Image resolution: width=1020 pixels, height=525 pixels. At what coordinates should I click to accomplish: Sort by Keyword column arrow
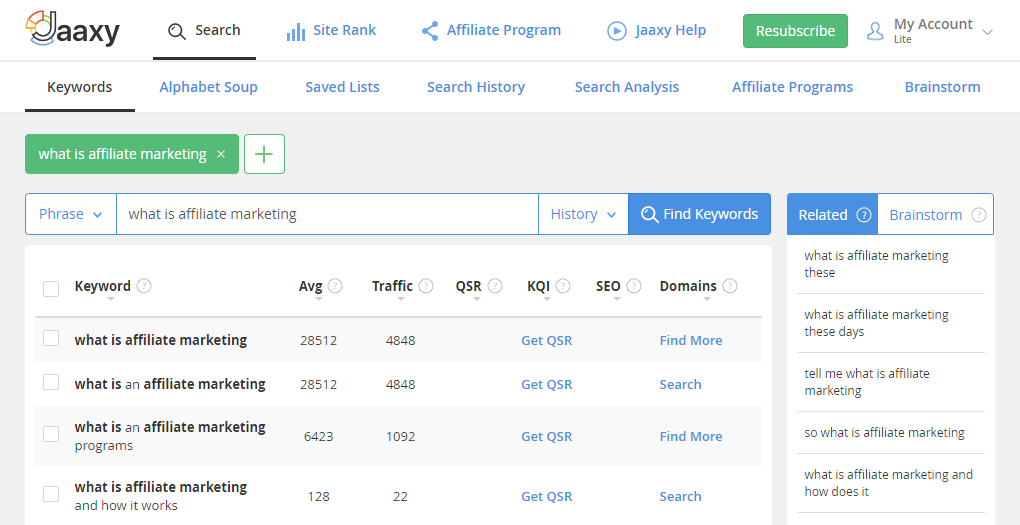[111, 299]
